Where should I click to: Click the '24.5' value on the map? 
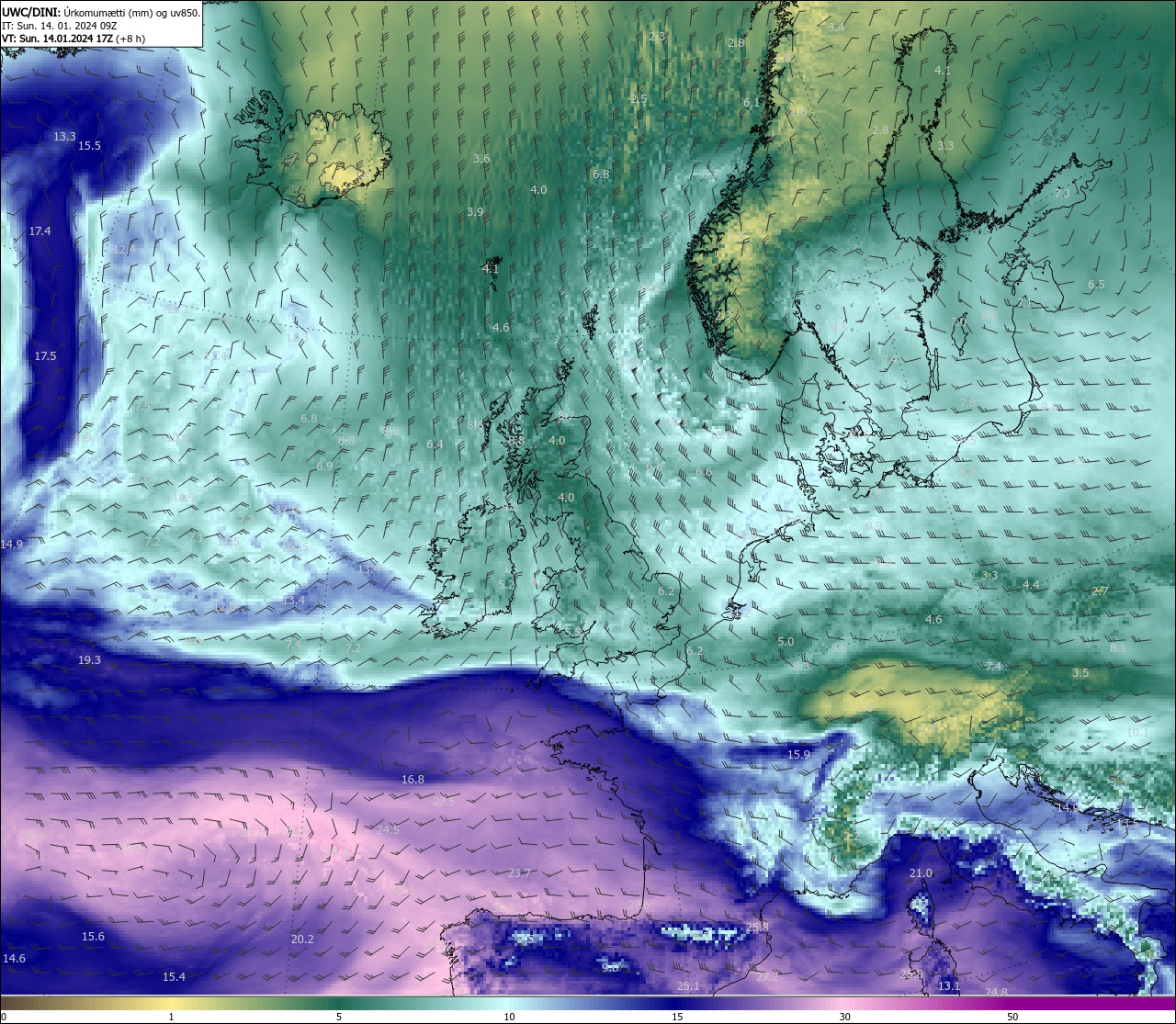tap(388, 829)
